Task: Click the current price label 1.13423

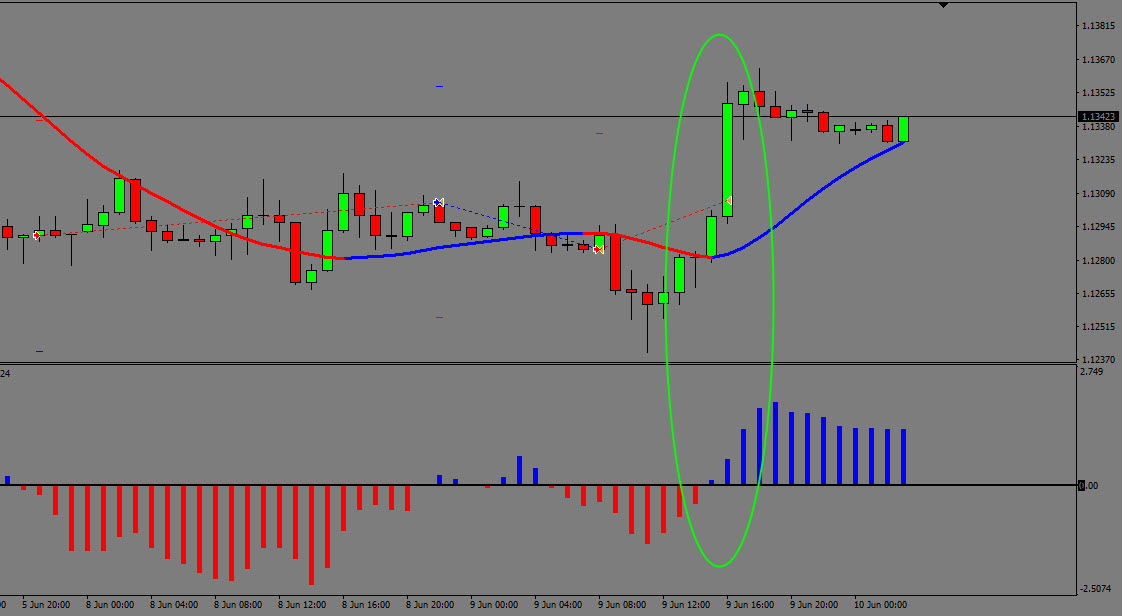Action: point(1097,117)
